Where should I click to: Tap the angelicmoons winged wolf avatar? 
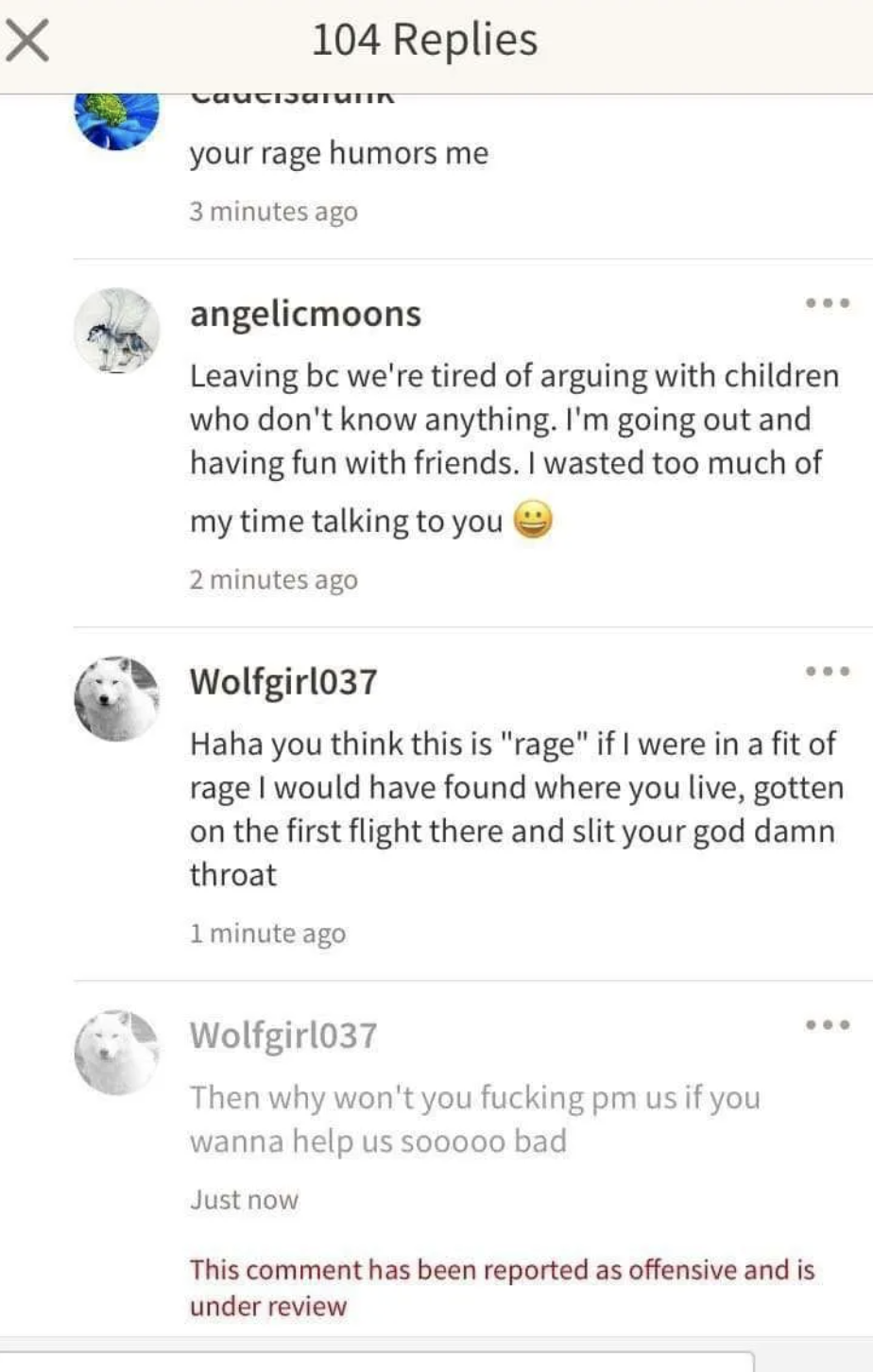[116, 331]
